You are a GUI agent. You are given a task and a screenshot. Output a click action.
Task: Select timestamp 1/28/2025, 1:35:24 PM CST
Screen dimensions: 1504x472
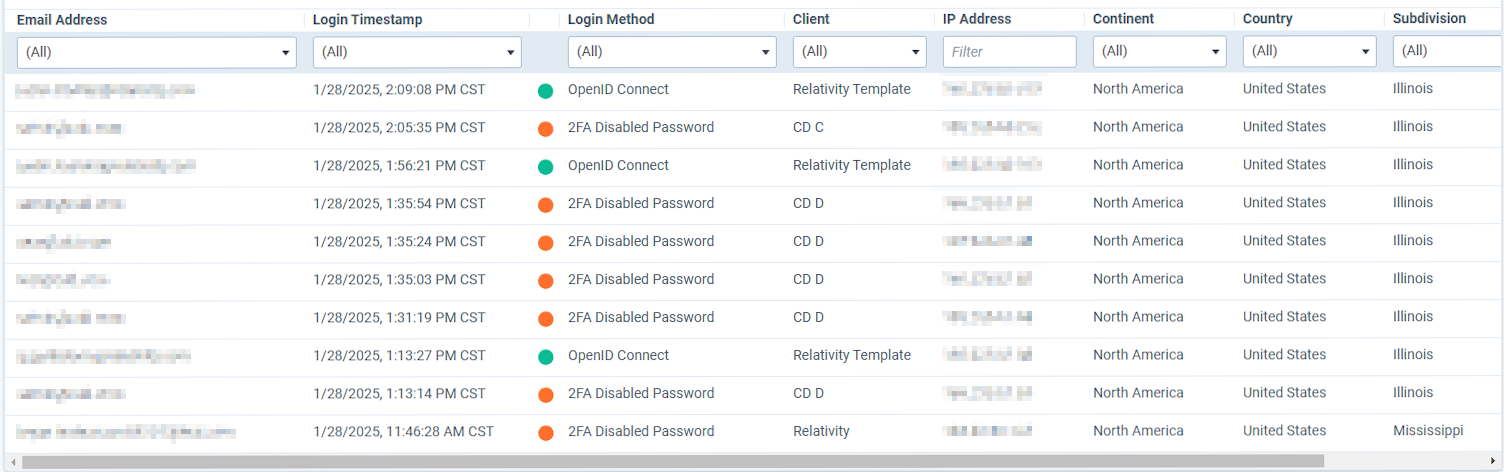tap(399, 241)
